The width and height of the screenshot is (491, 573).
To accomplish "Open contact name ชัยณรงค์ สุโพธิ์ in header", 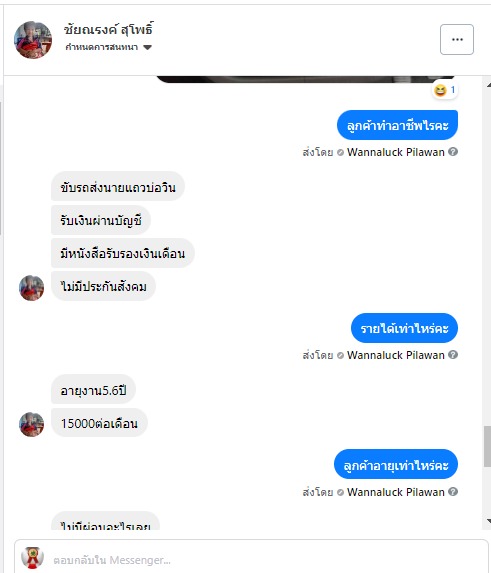I will pos(109,30).
